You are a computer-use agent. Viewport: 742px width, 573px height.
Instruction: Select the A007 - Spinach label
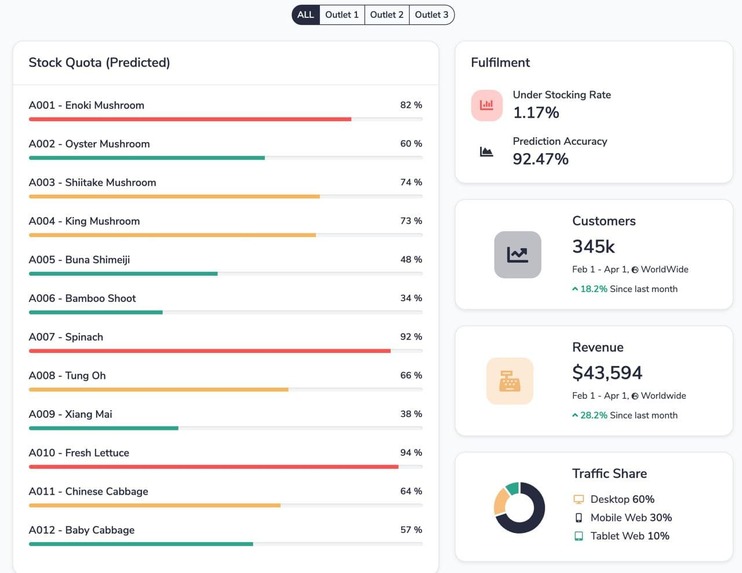click(x=66, y=337)
